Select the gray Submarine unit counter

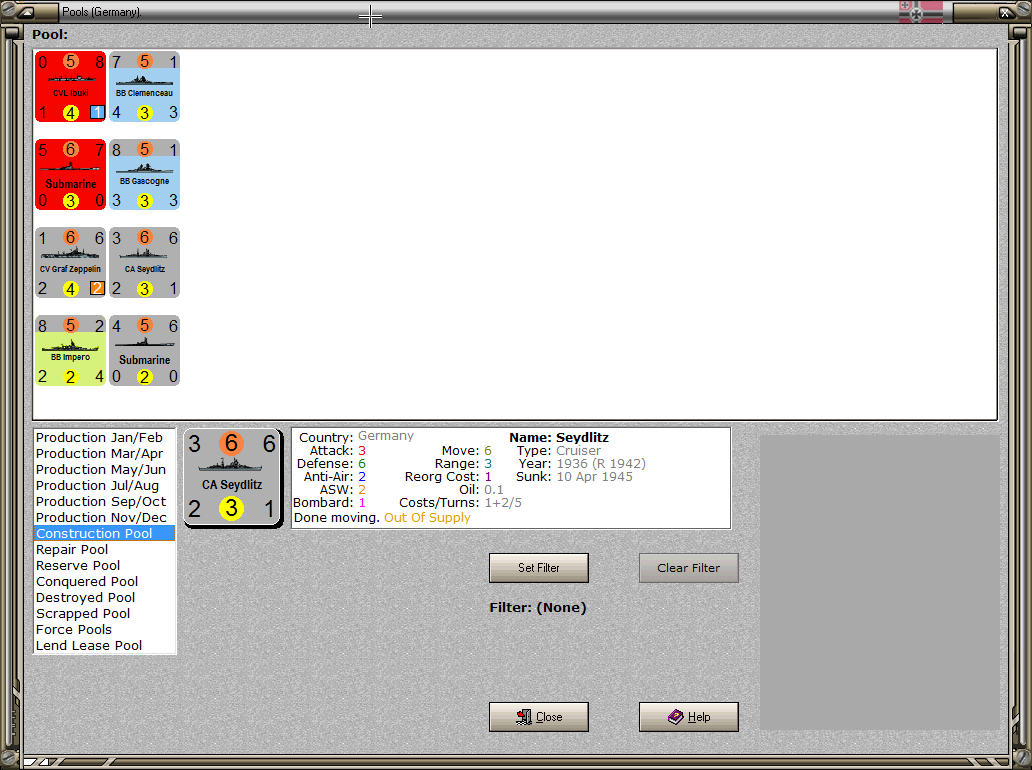point(144,351)
